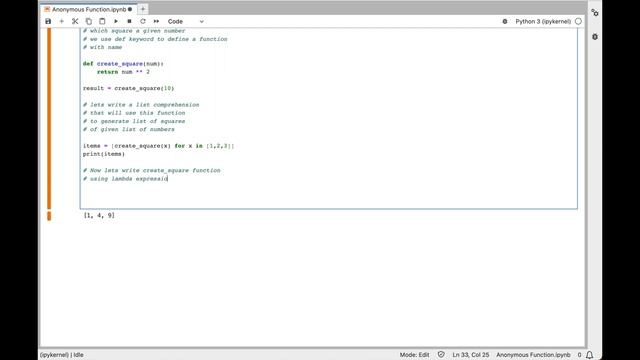This screenshot has width=640, height=360.
Task: Restart kernel and run all cells
Action: coord(156,21)
